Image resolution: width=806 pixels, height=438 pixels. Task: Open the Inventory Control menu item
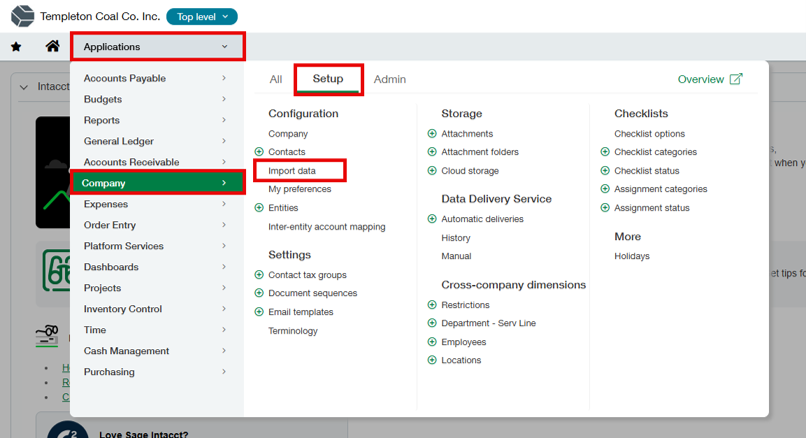[x=157, y=309]
